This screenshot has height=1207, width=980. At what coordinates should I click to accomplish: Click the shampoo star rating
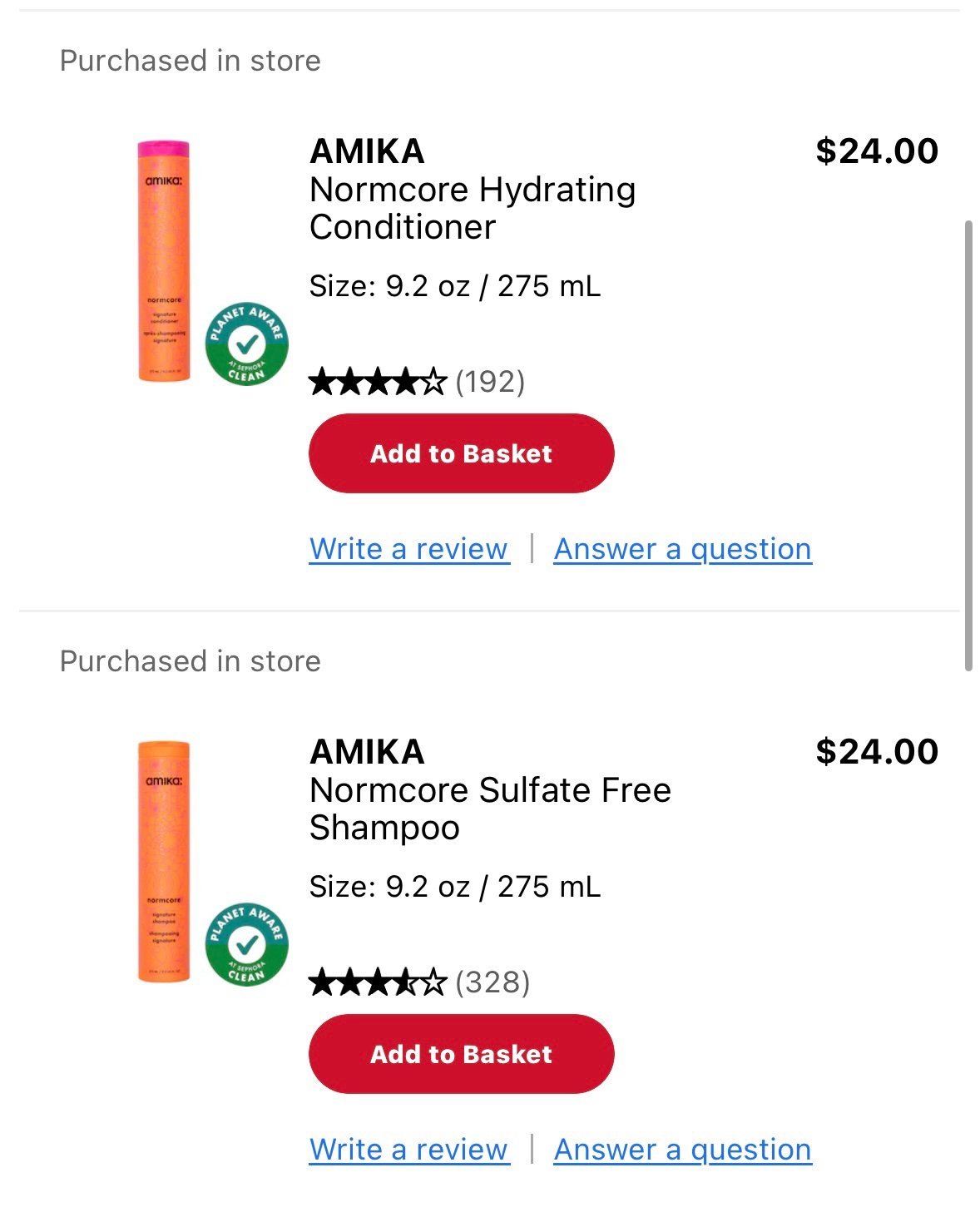(x=378, y=983)
